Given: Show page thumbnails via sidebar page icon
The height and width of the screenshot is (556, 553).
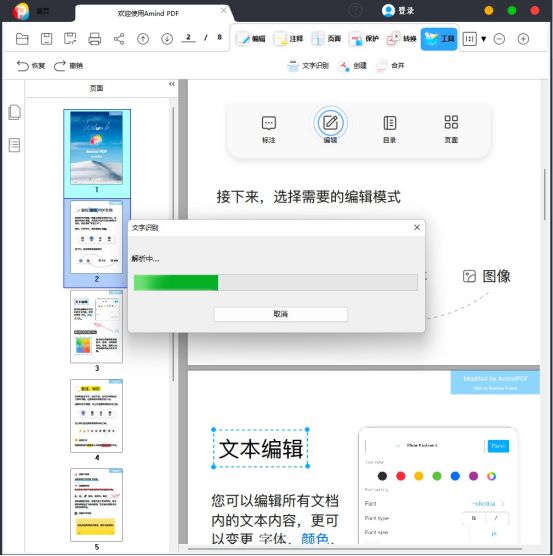Looking at the screenshot, I should point(14,112).
